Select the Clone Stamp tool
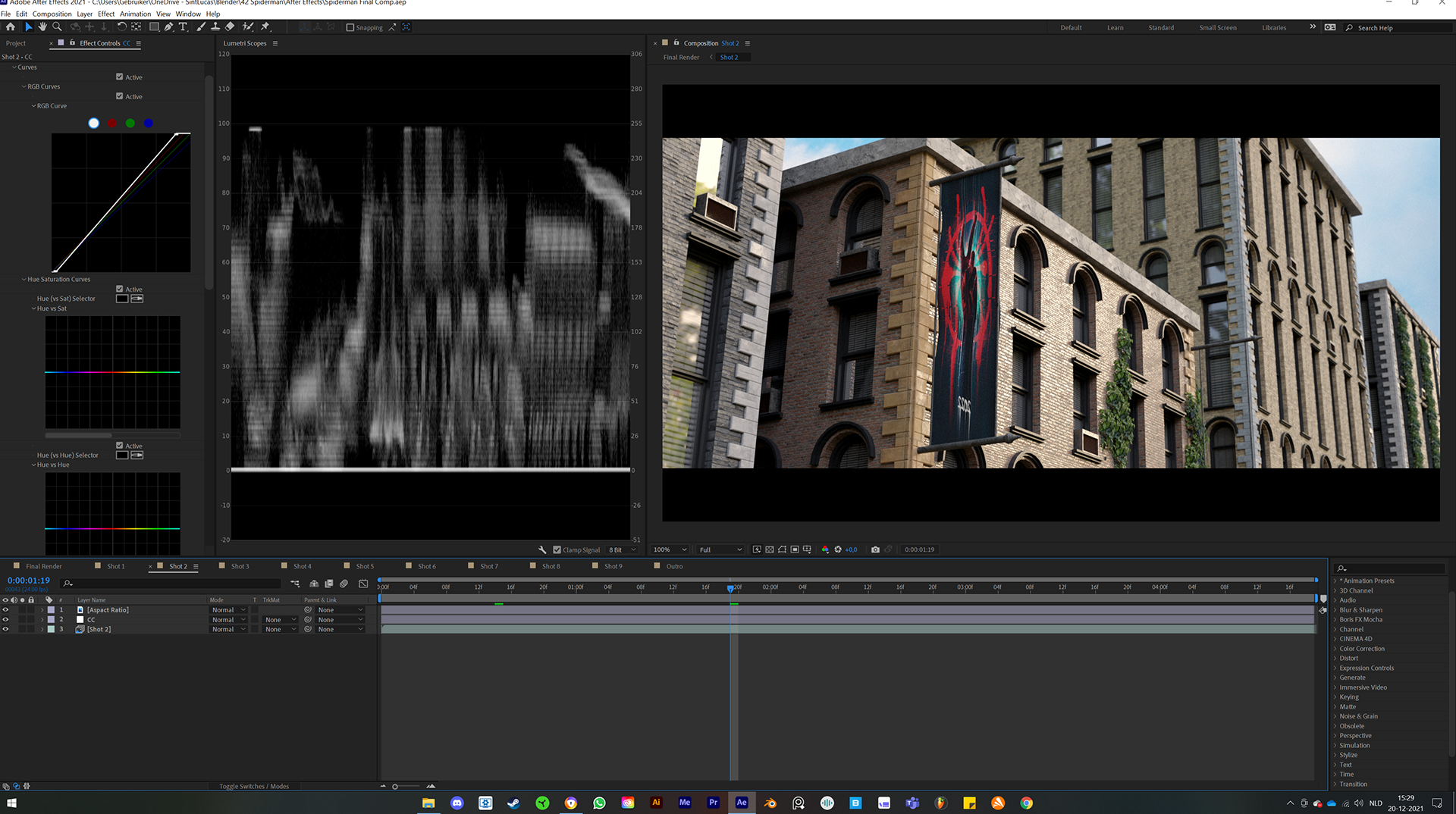The width and height of the screenshot is (1456, 814). pyautogui.click(x=215, y=27)
